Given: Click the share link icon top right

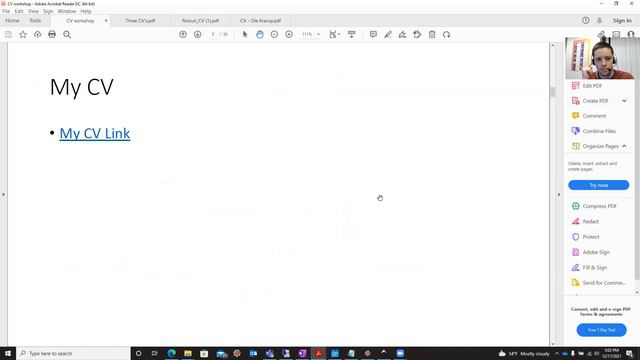Looking at the screenshot, I should [x=601, y=34].
